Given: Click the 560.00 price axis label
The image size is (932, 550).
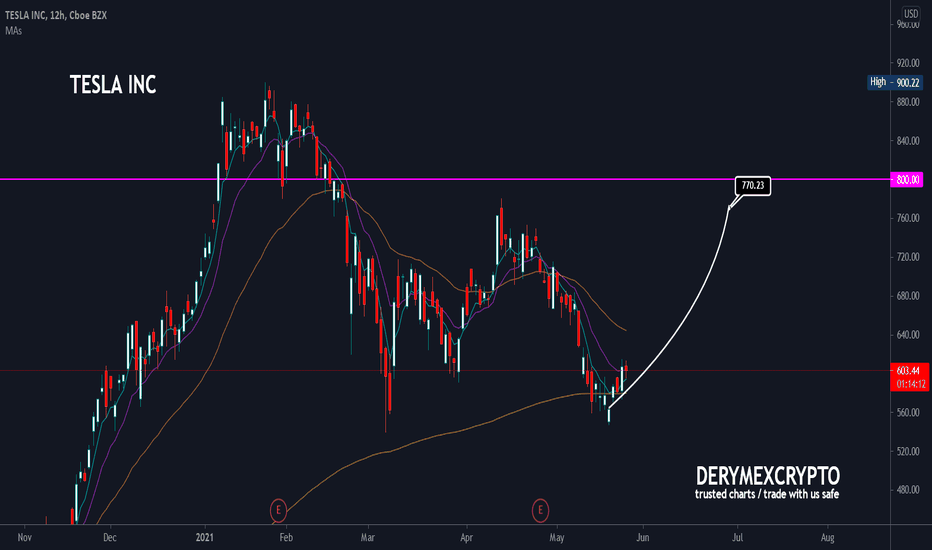Looking at the screenshot, I should click(908, 412).
